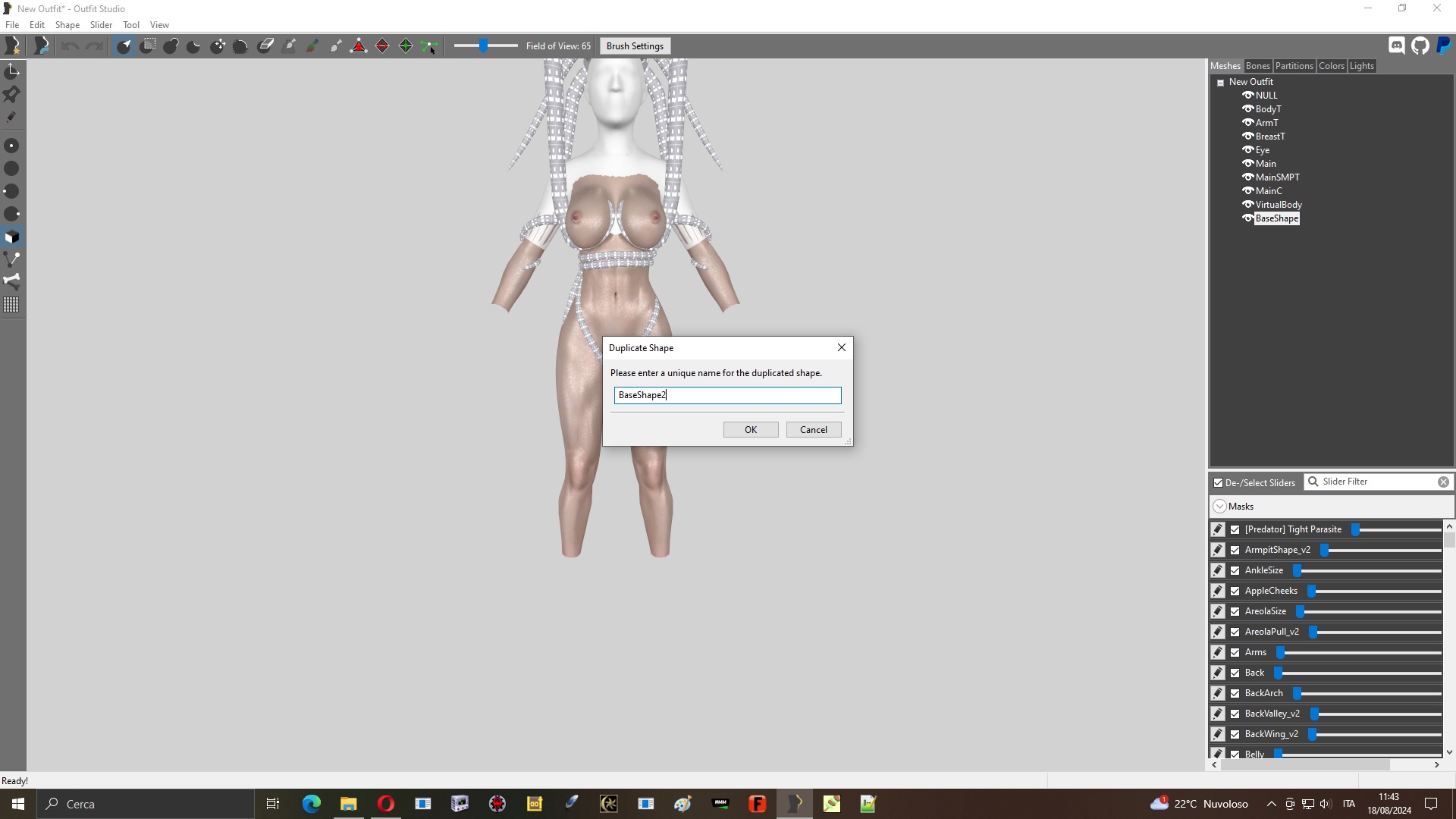Select the Undiff eraser brush
The width and height of the screenshot is (1456, 819).
[x=265, y=46]
